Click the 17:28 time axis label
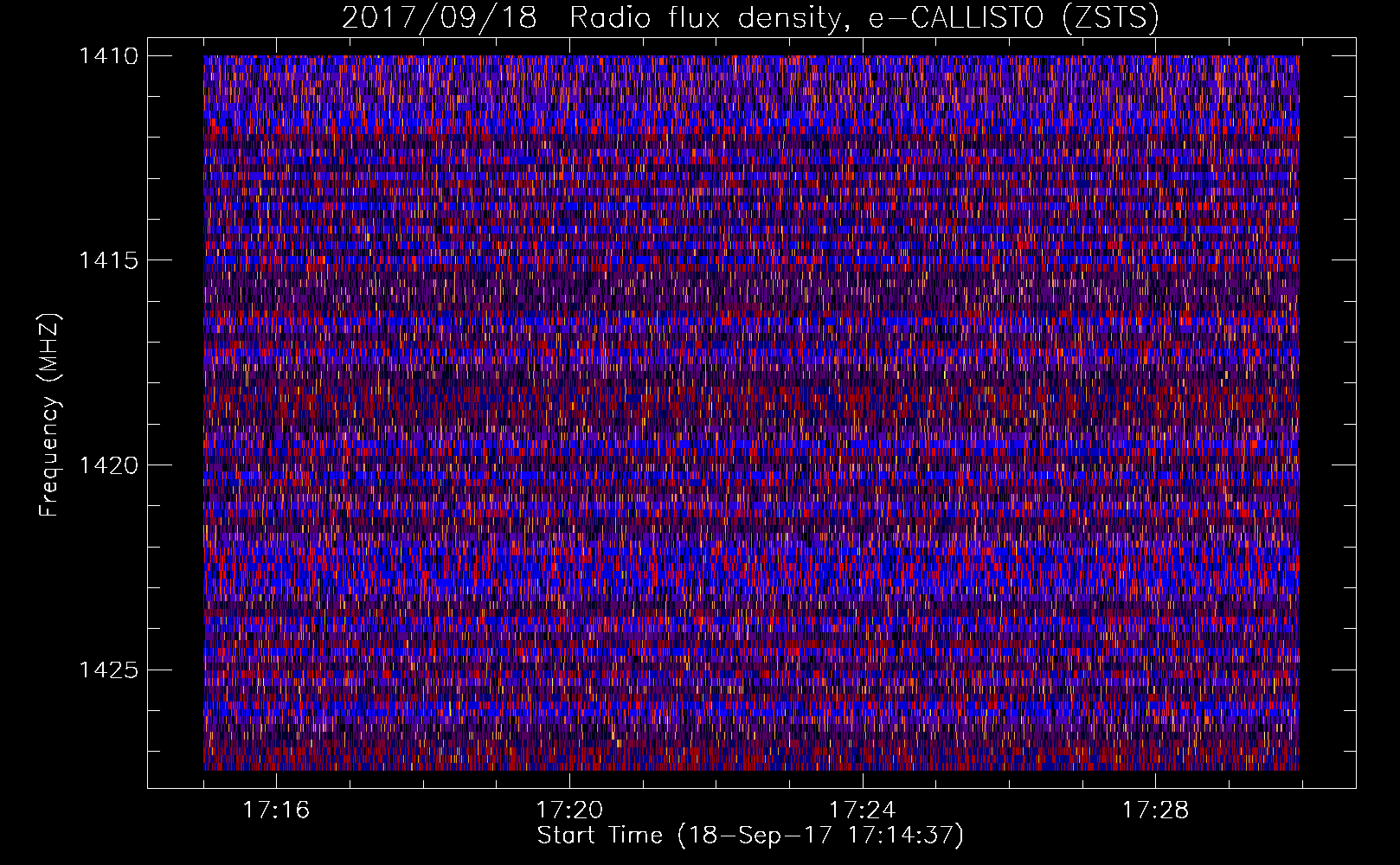This screenshot has width=1400, height=865. click(x=1156, y=810)
